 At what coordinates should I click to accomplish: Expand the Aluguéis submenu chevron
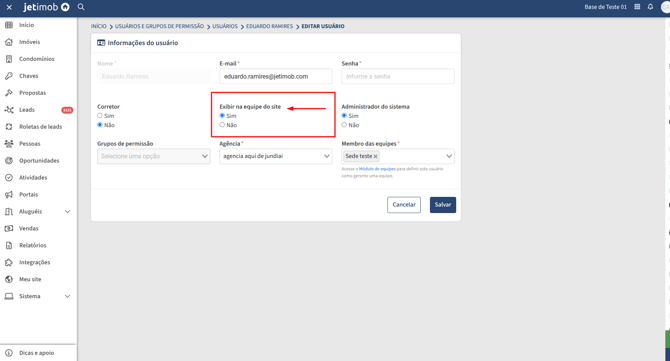pyautogui.click(x=68, y=211)
